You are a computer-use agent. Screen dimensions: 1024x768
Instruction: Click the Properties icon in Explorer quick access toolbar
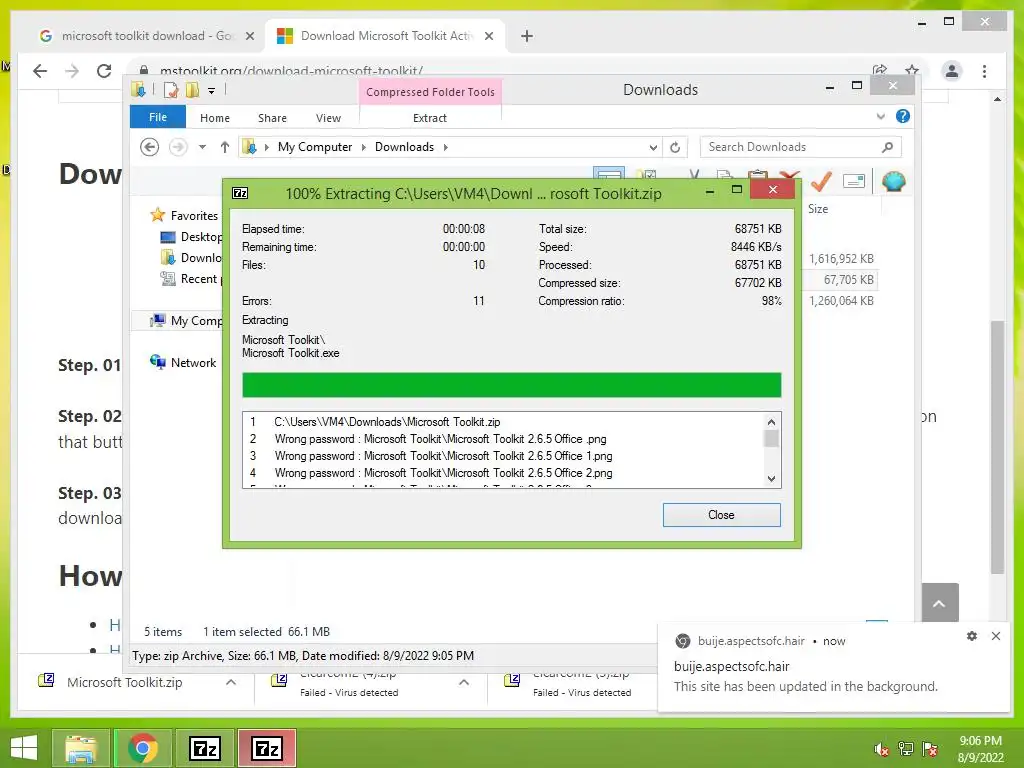coord(171,90)
